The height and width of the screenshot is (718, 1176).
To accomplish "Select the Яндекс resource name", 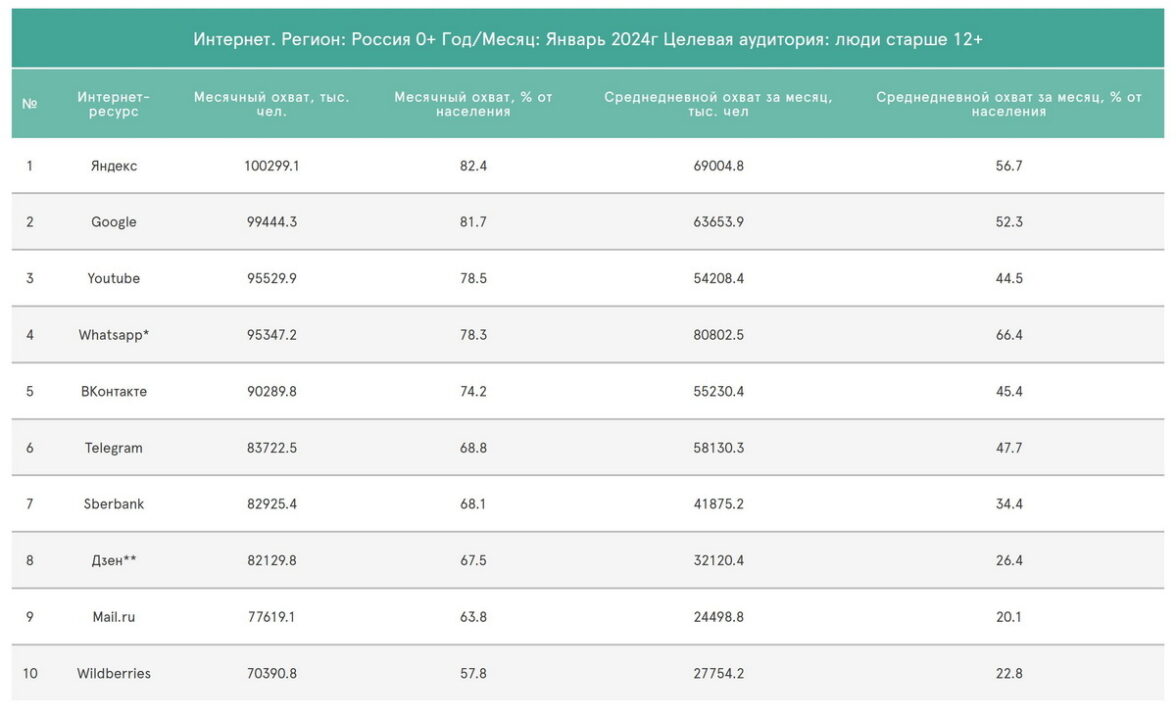I will 114,166.
